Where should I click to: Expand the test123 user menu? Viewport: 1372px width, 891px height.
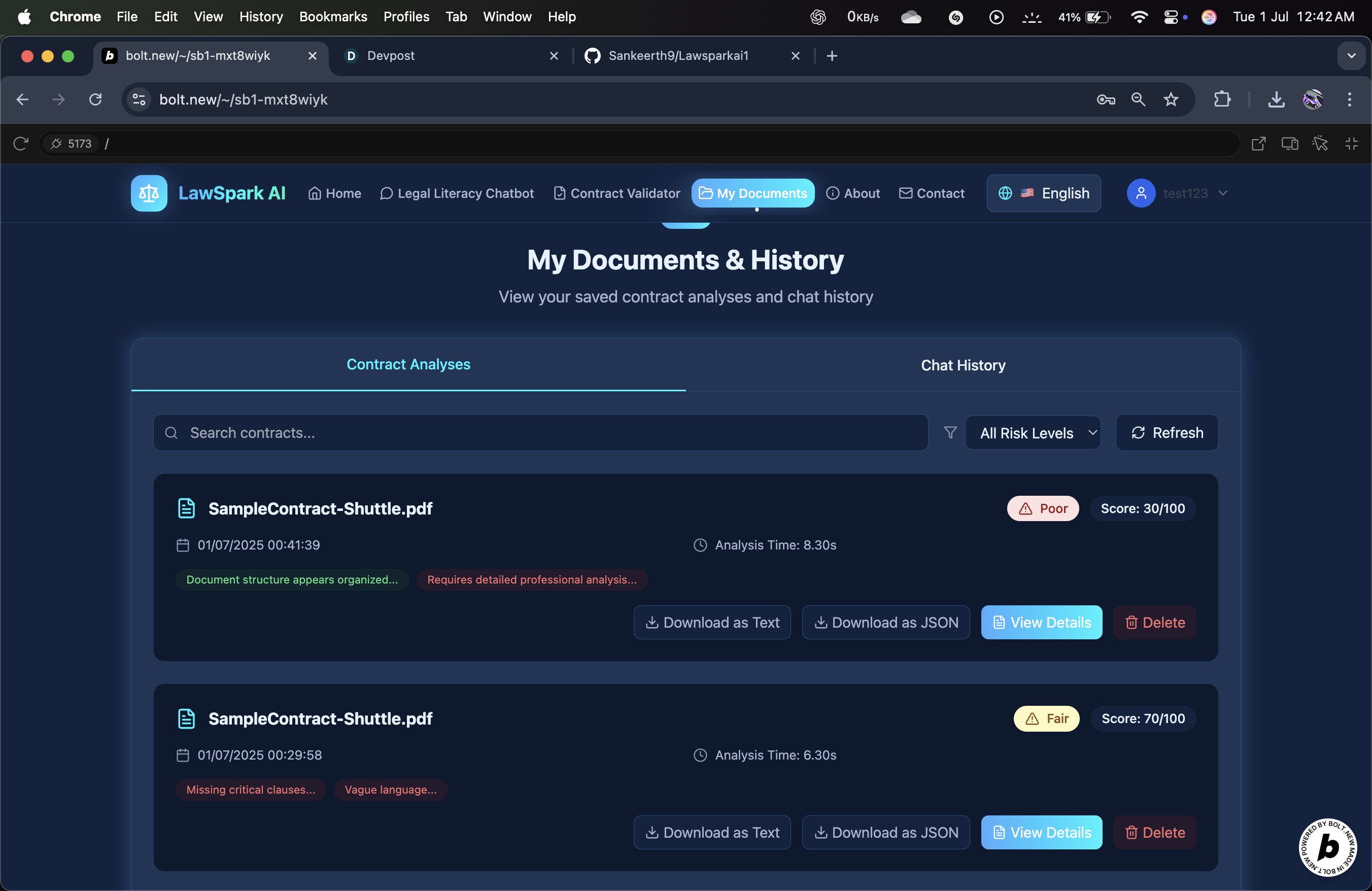pos(1177,193)
